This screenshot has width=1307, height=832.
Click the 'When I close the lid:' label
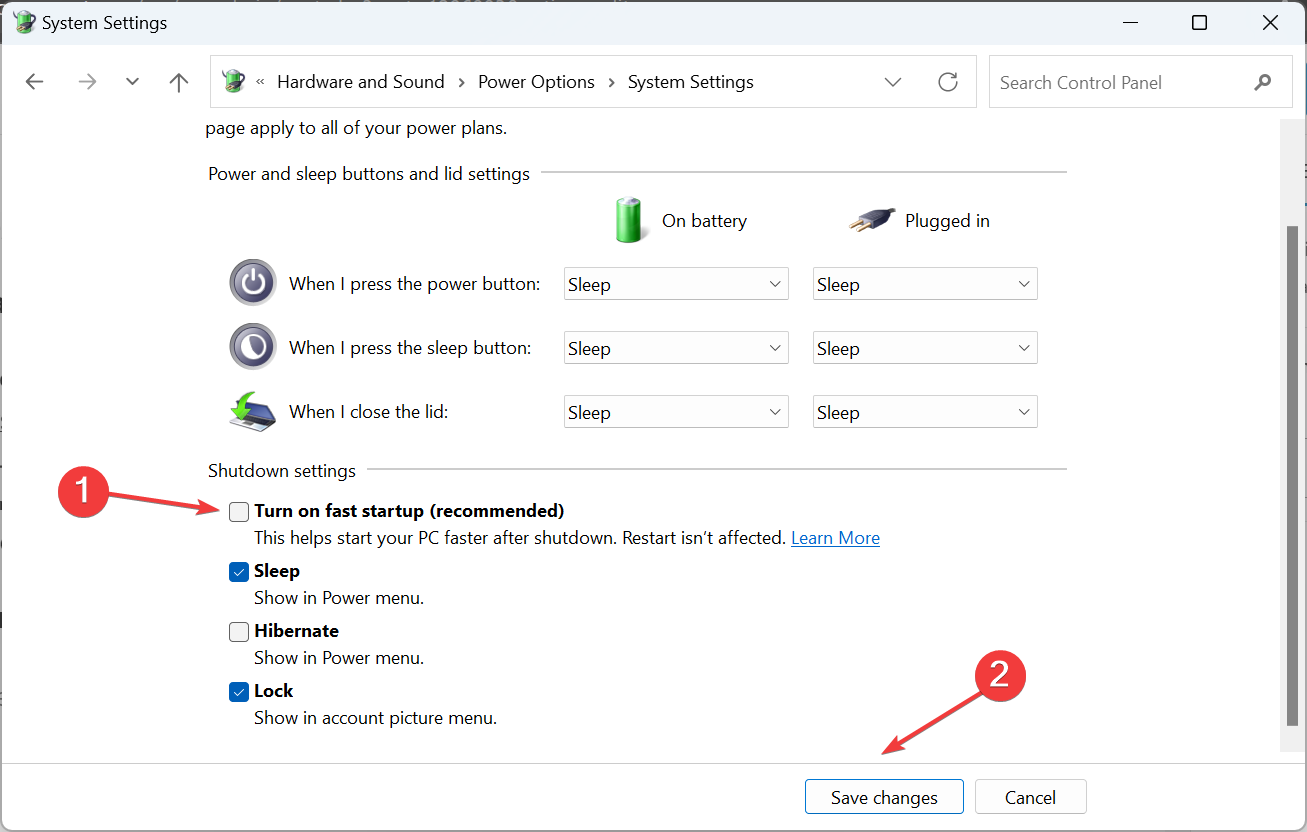point(369,412)
